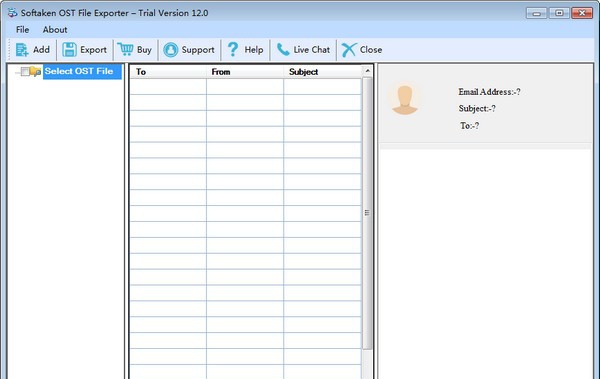Click the Subject column header
Viewport: 600px width, 379px height.
(323, 72)
